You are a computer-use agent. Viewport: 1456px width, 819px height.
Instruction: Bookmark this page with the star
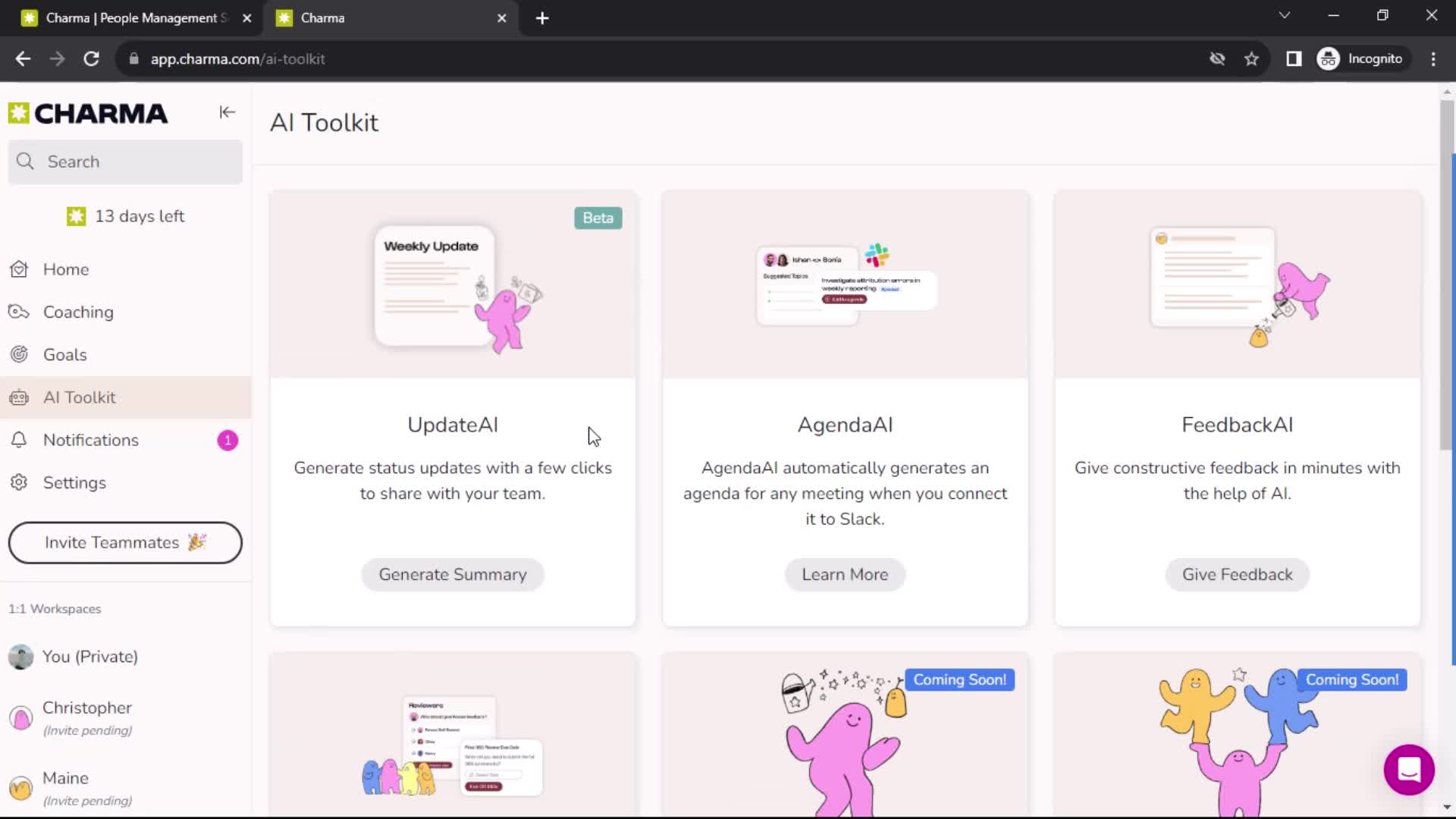tap(1251, 58)
